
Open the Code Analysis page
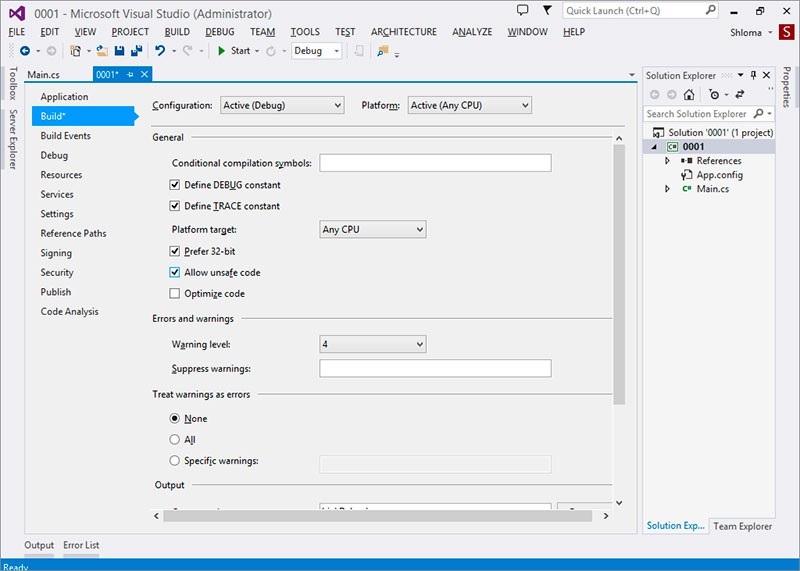69,311
